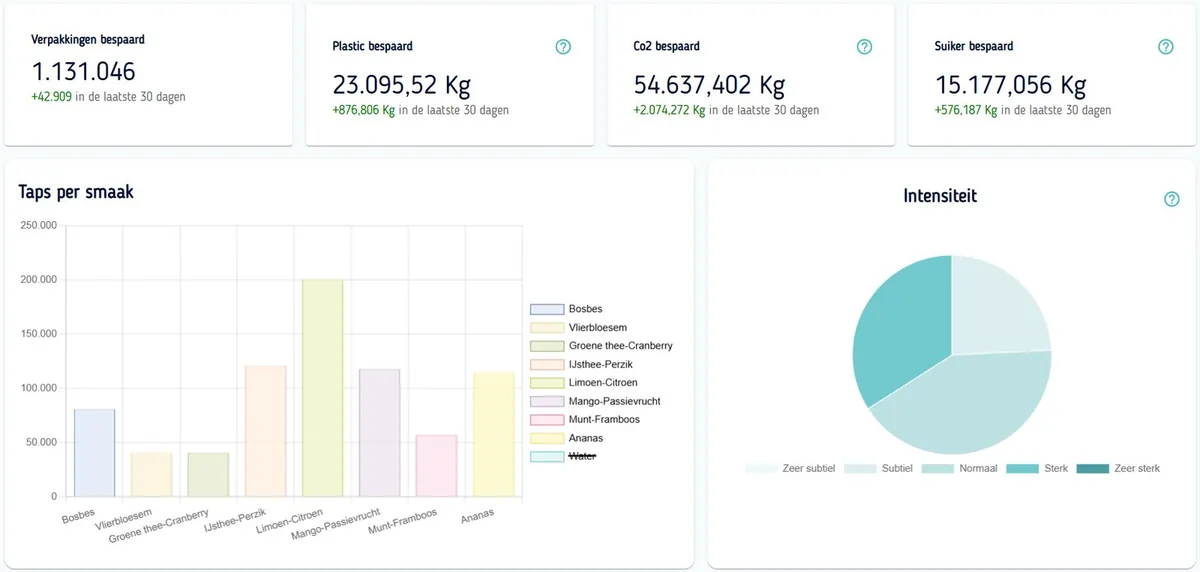Click the Ananas bar
The image size is (1200, 572).
[494, 435]
